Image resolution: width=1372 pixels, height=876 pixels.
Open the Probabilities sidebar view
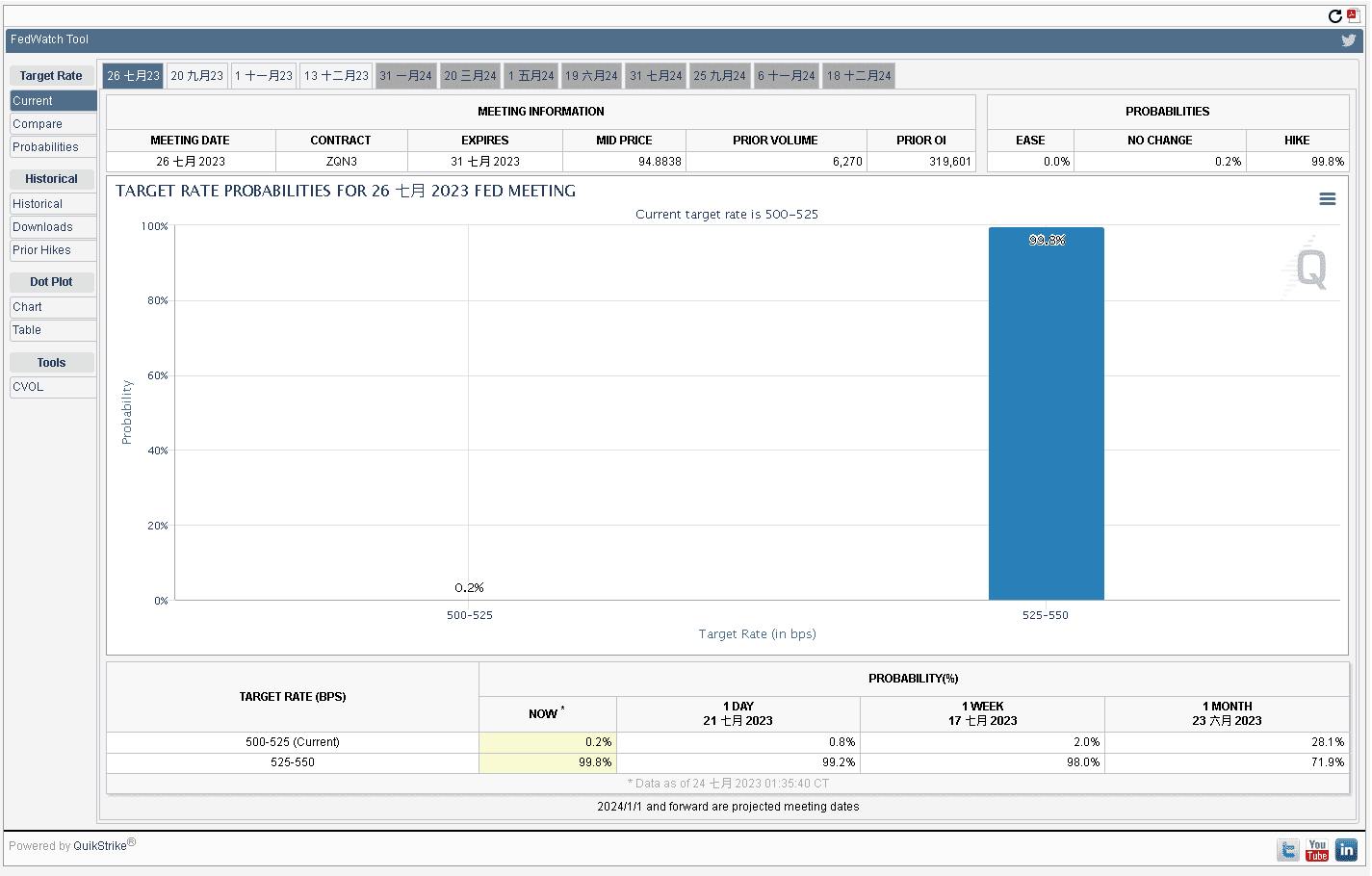[53, 147]
